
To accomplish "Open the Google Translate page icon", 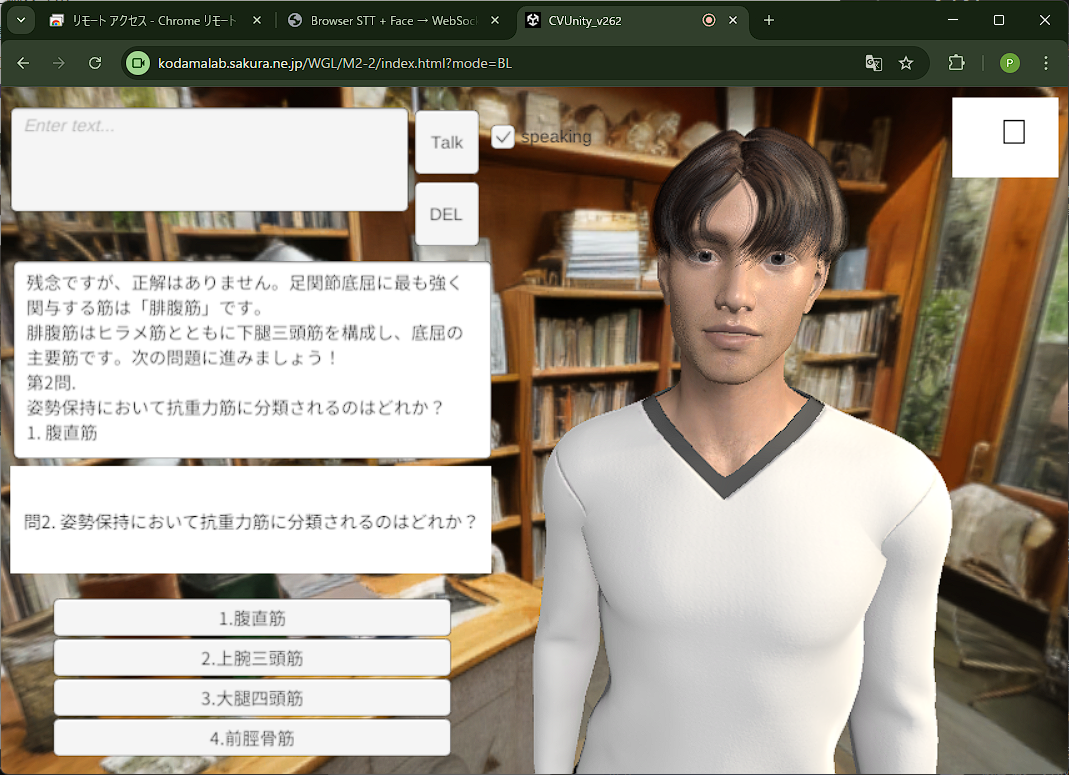I will 873,63.
